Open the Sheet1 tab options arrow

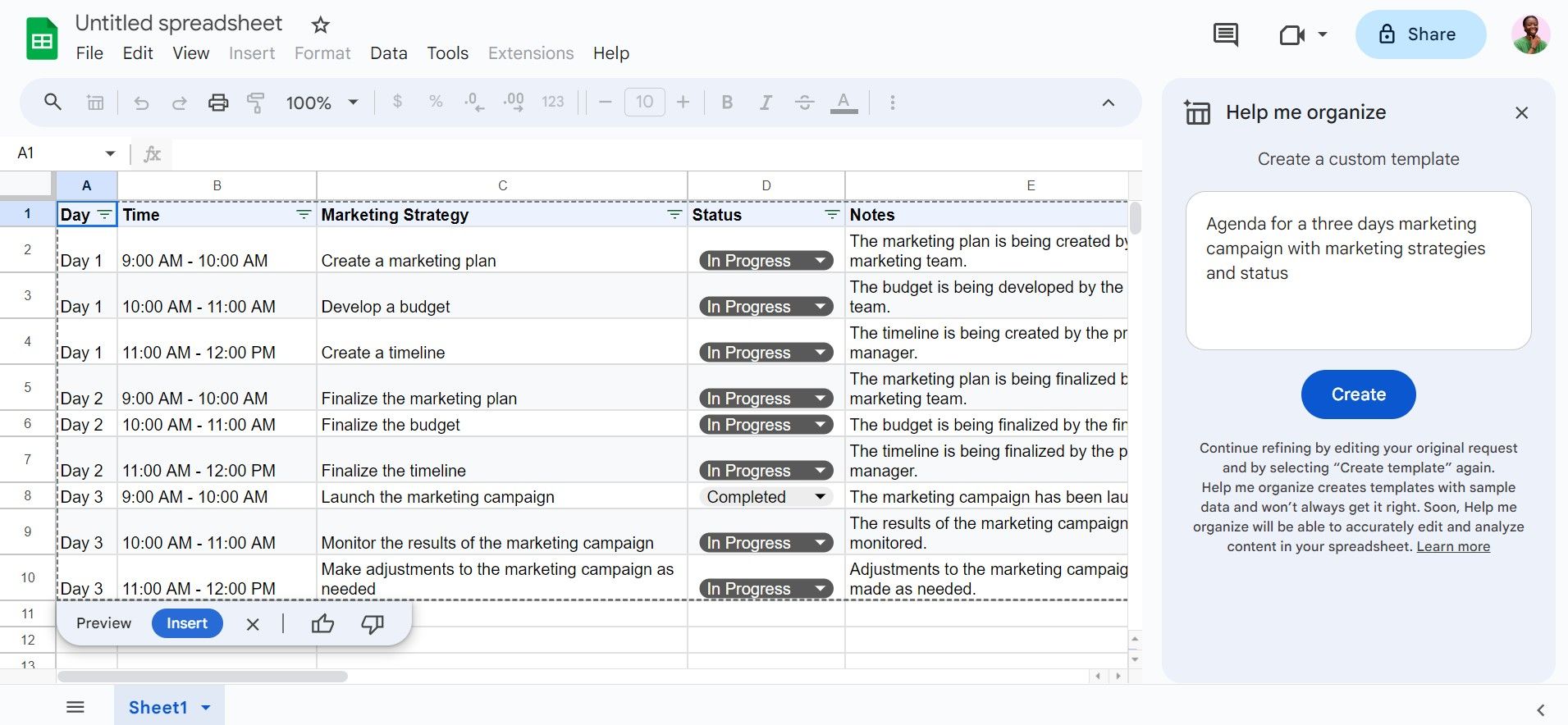pos(206,708)
